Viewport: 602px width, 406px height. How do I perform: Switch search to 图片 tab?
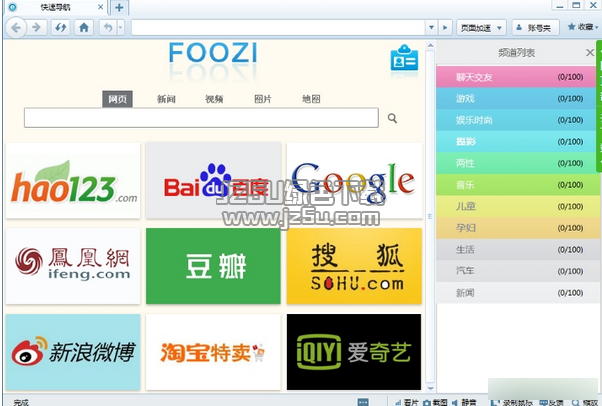coord(263,99)
